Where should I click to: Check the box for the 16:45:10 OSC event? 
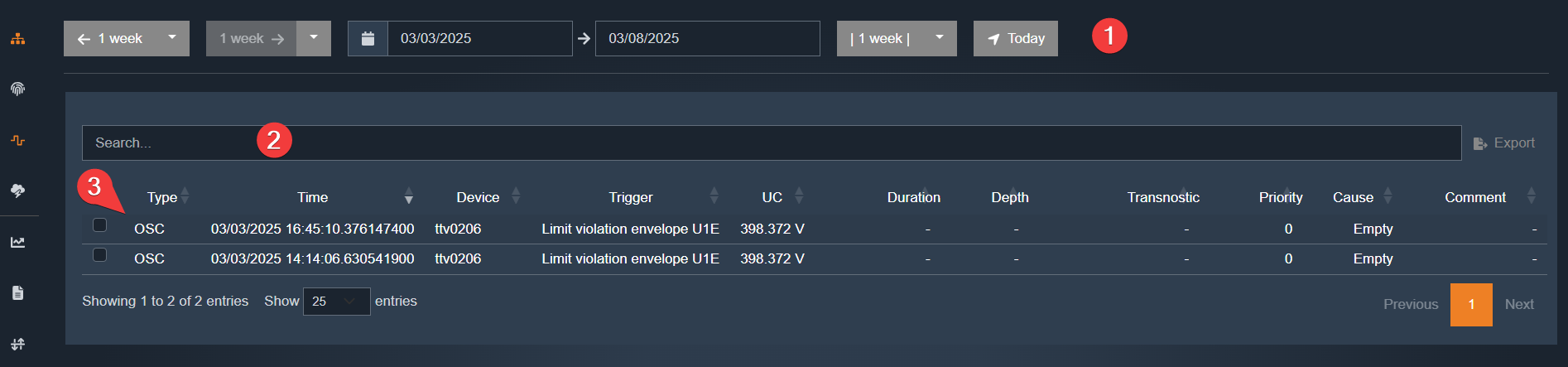point(100,225)
